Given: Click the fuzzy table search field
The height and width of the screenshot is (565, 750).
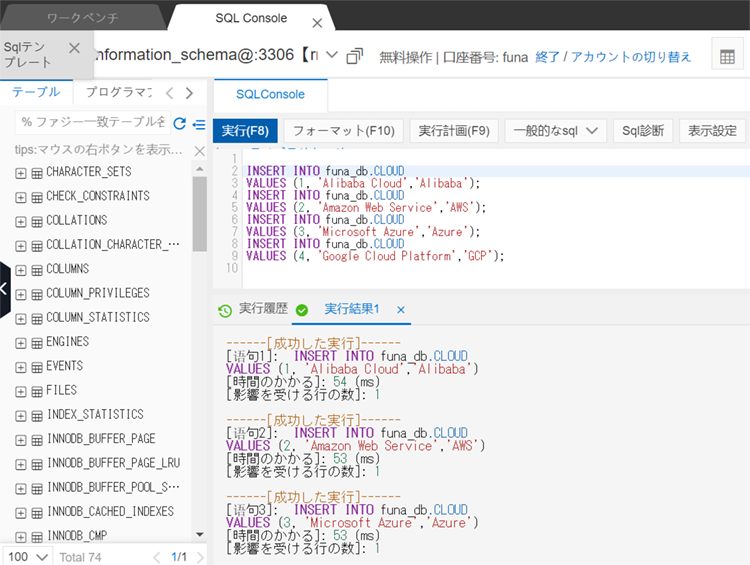Looking at the screenshot, I should [x=94, y=122].
